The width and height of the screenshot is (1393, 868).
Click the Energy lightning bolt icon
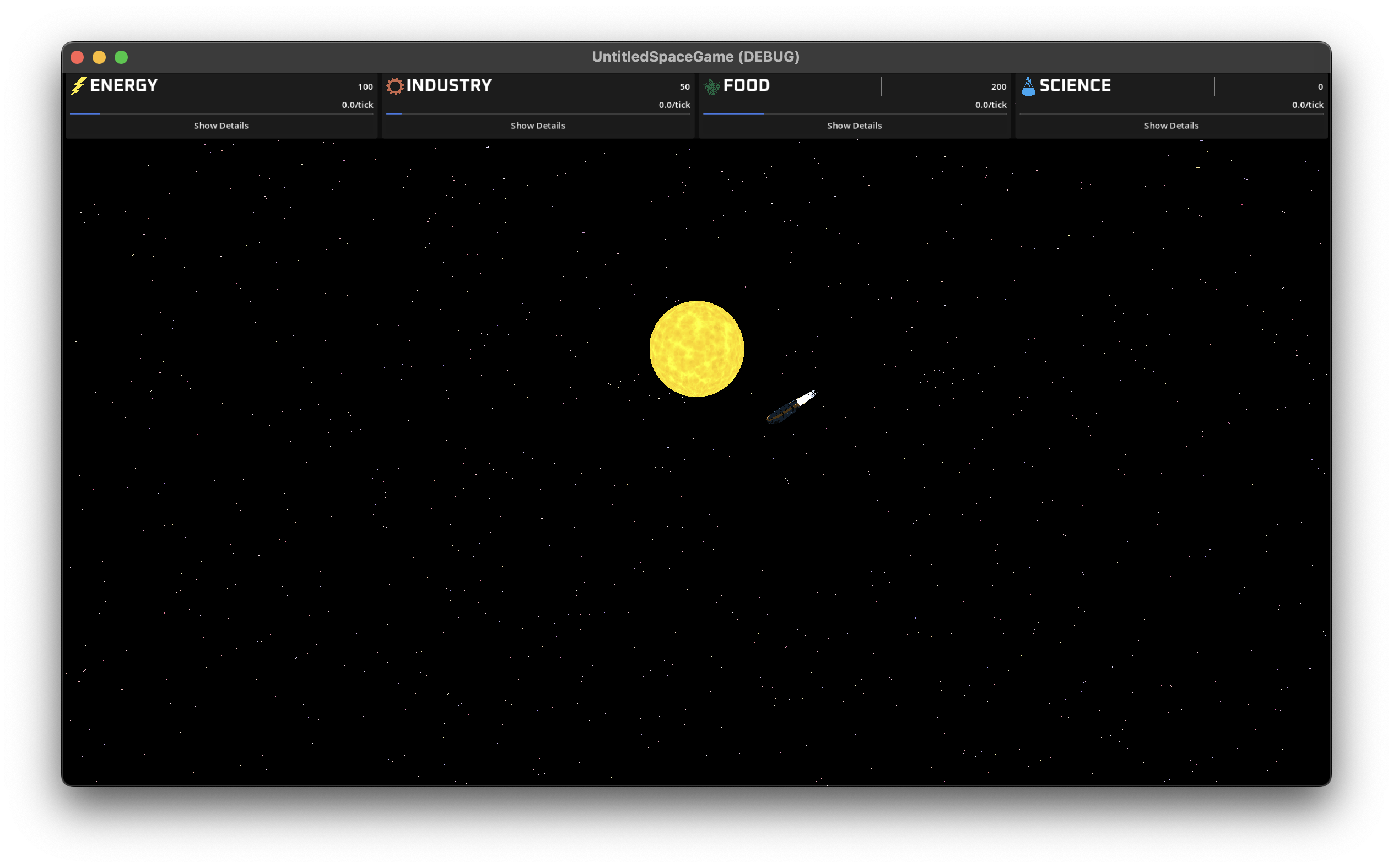coord(79,85)
